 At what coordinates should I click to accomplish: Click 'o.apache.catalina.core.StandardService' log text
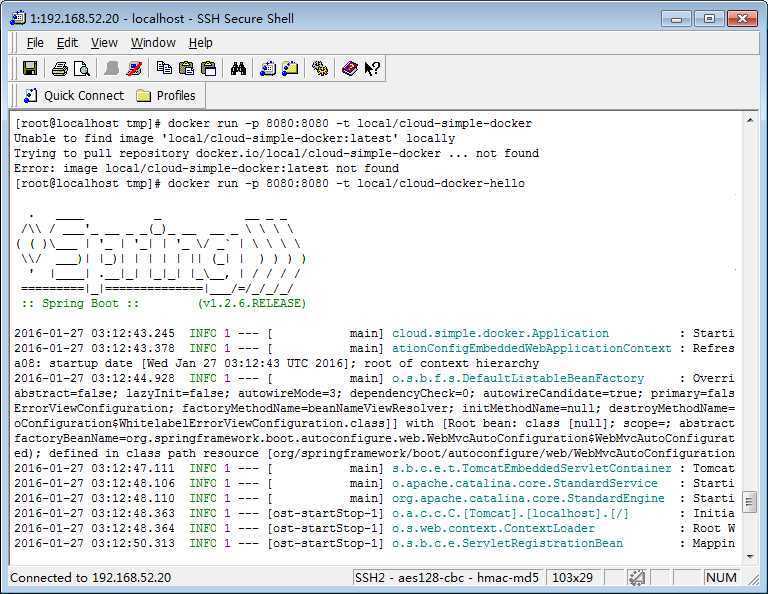pyautogui.click(x=525, y=483)
